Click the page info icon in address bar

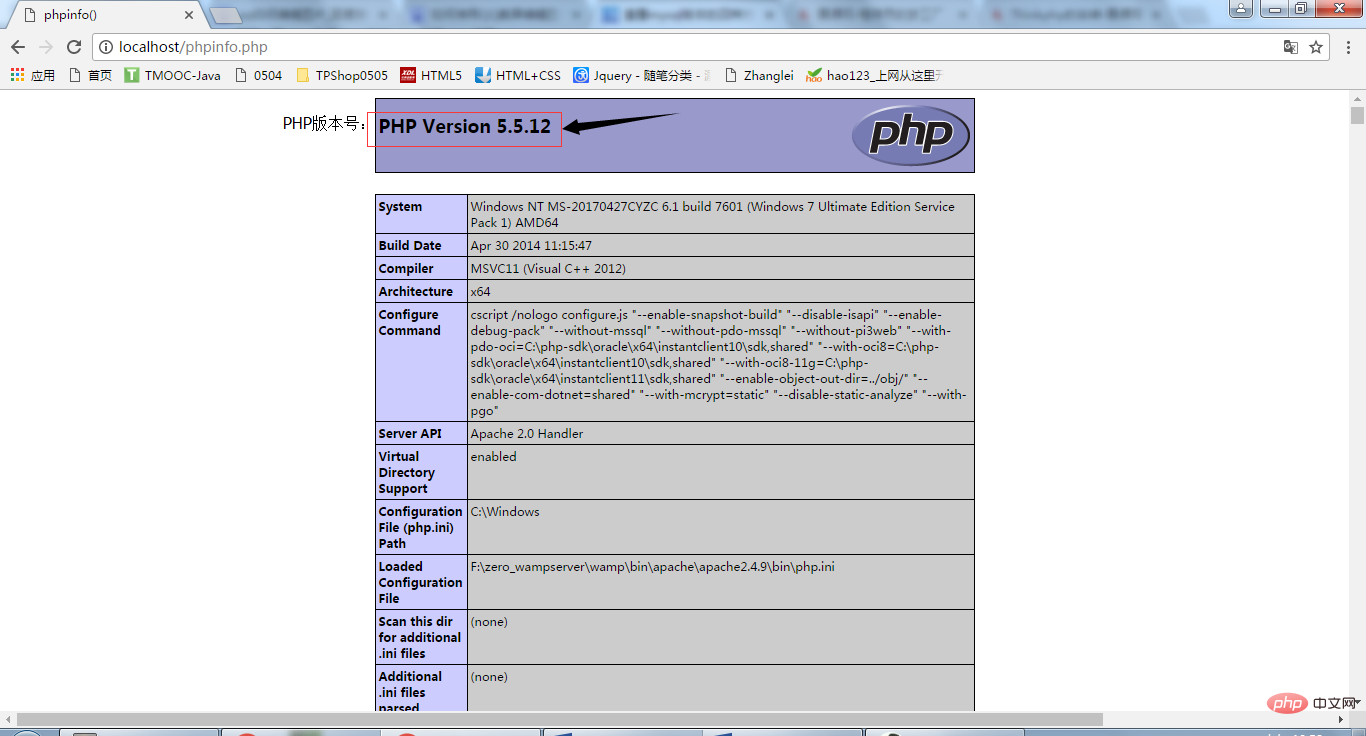106,46
